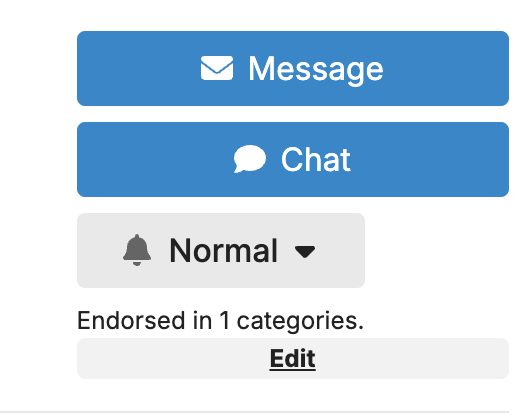The image size is (530, 416).
Task: Click the black downward triangle icon
Action: point(305,251)
